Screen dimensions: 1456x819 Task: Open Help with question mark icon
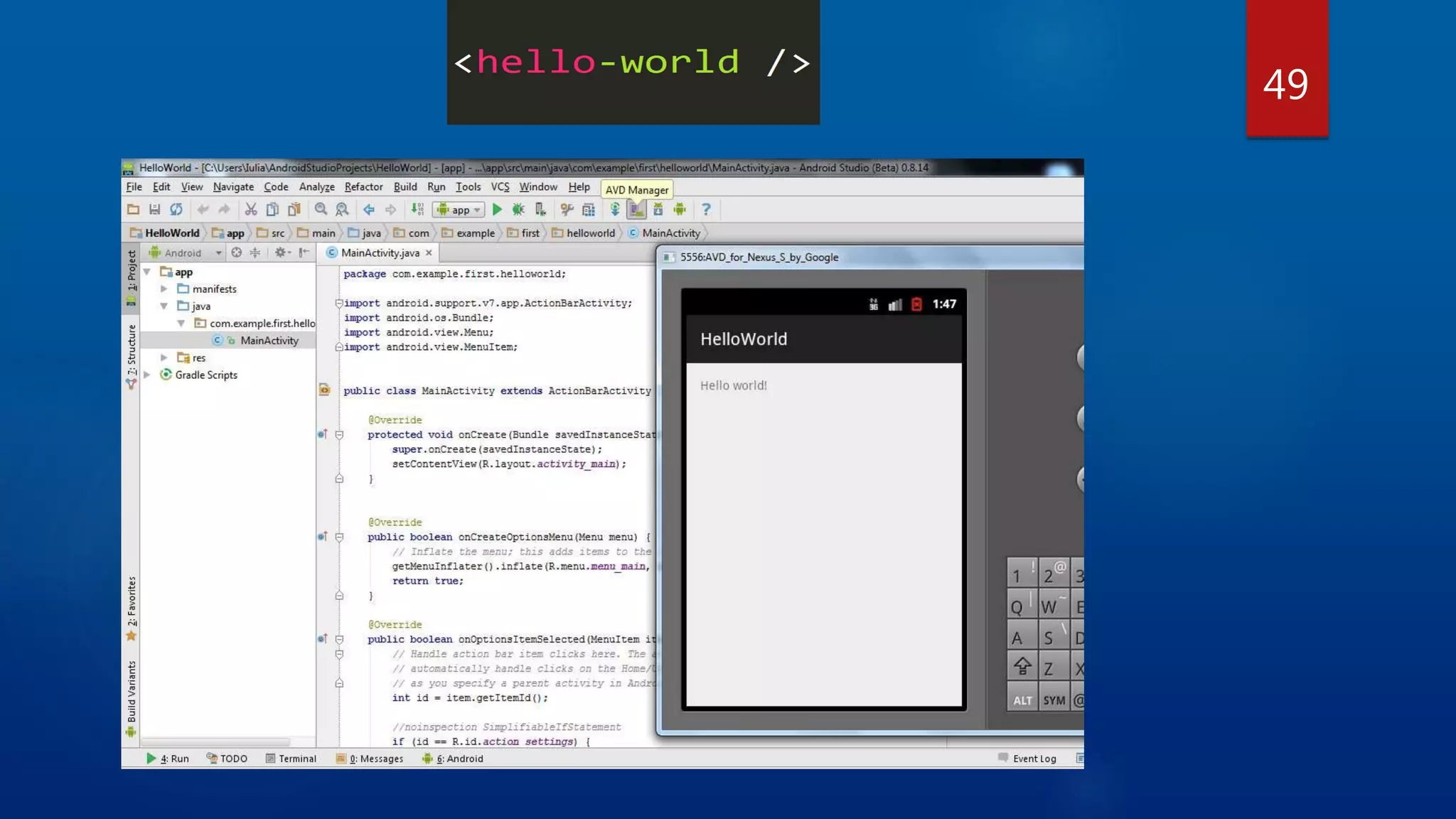coord(706,210)
